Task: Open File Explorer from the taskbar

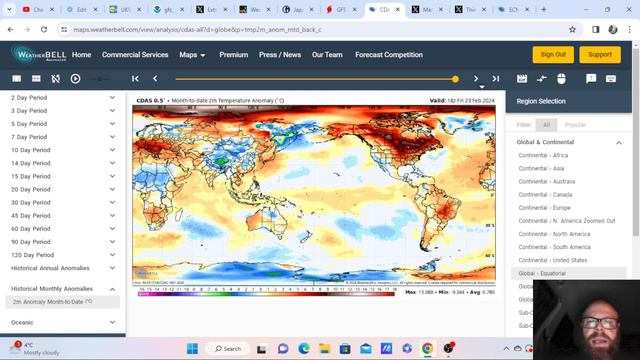Action: (324, 349)
